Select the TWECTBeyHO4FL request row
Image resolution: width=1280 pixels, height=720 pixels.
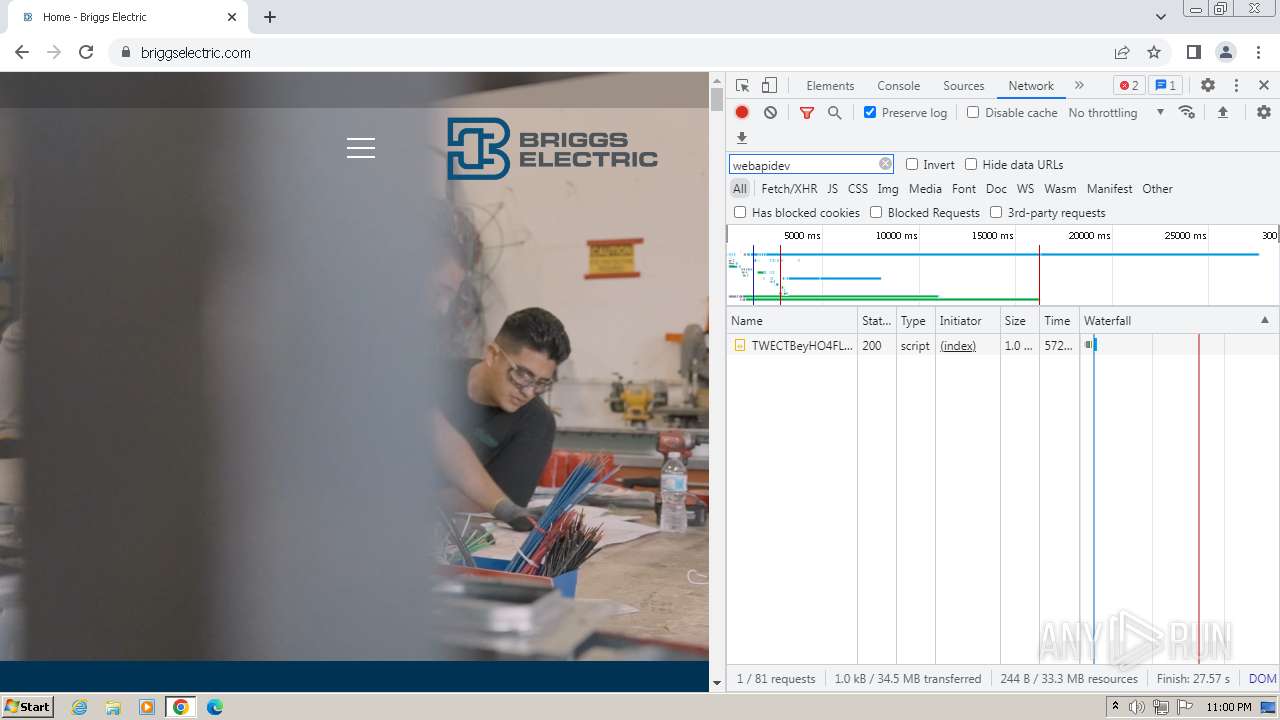click(1002, 345)
